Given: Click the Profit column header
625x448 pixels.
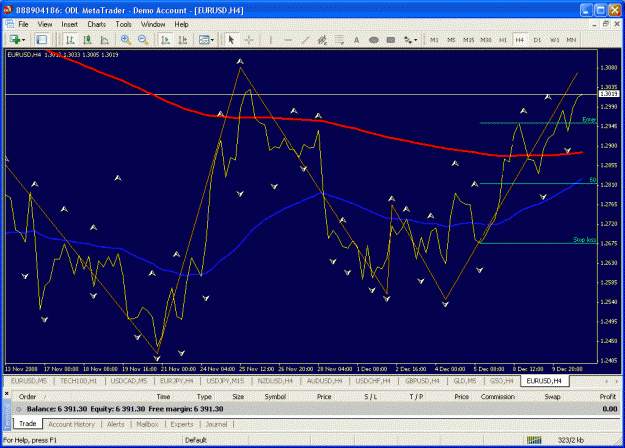Looking at the screenshot, I should (x=608, y=397).
